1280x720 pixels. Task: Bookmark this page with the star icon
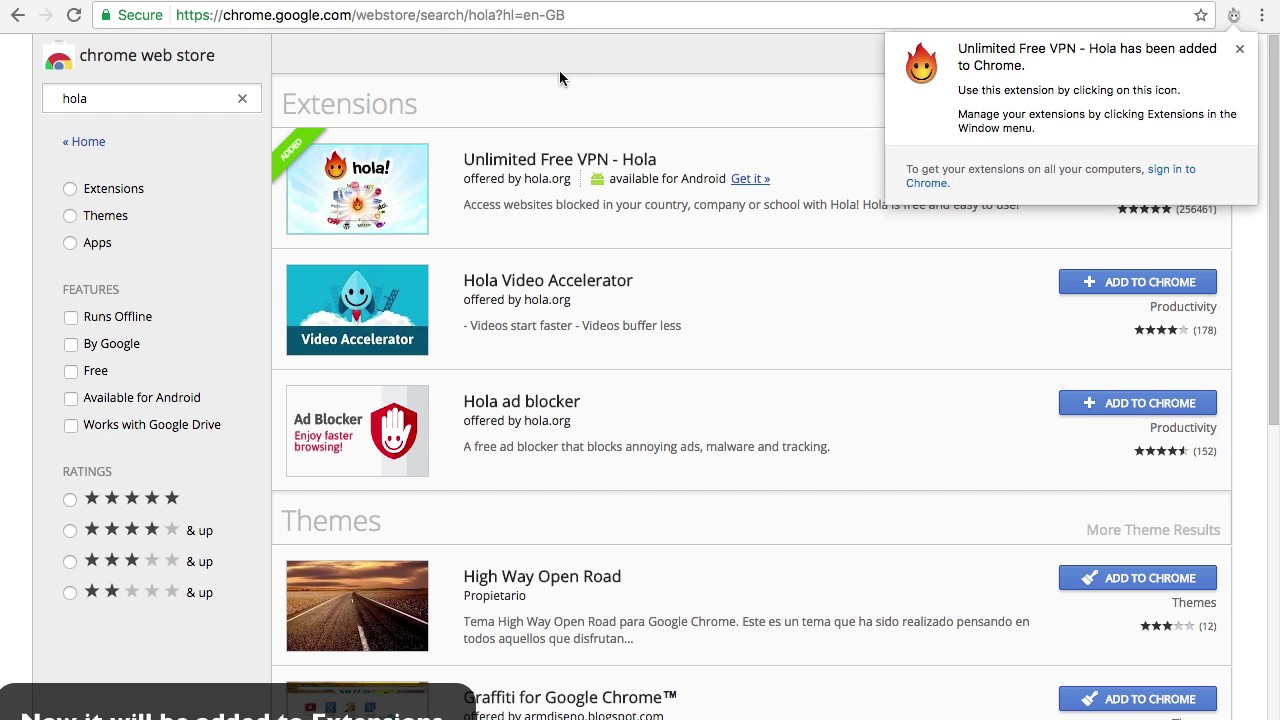[x=1201, y=15]
